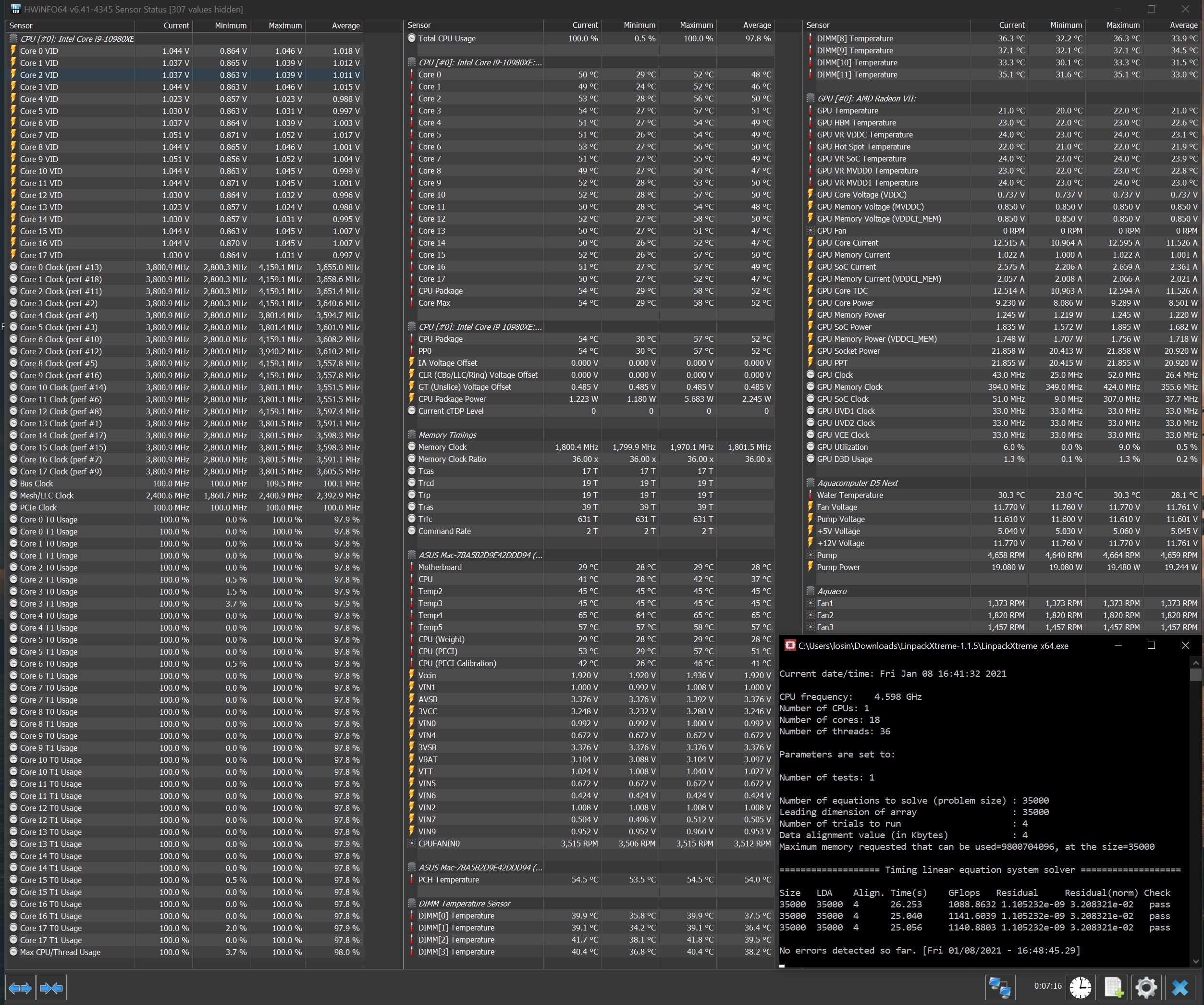This screenshot has width=1204, height=1005.
Task: Open the remote network monitoring icon
Action: click(1000, 988)
